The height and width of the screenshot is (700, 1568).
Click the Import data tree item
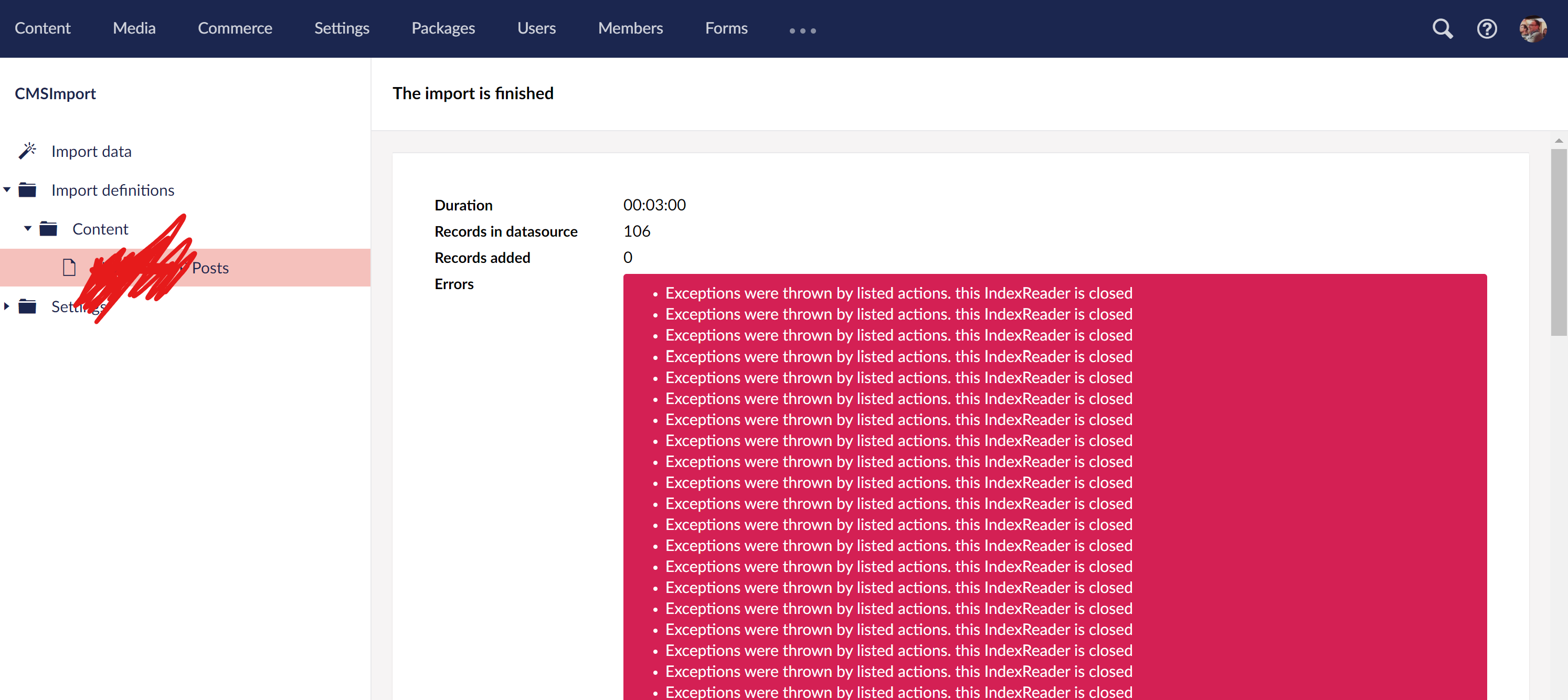(x=91, y=151)
